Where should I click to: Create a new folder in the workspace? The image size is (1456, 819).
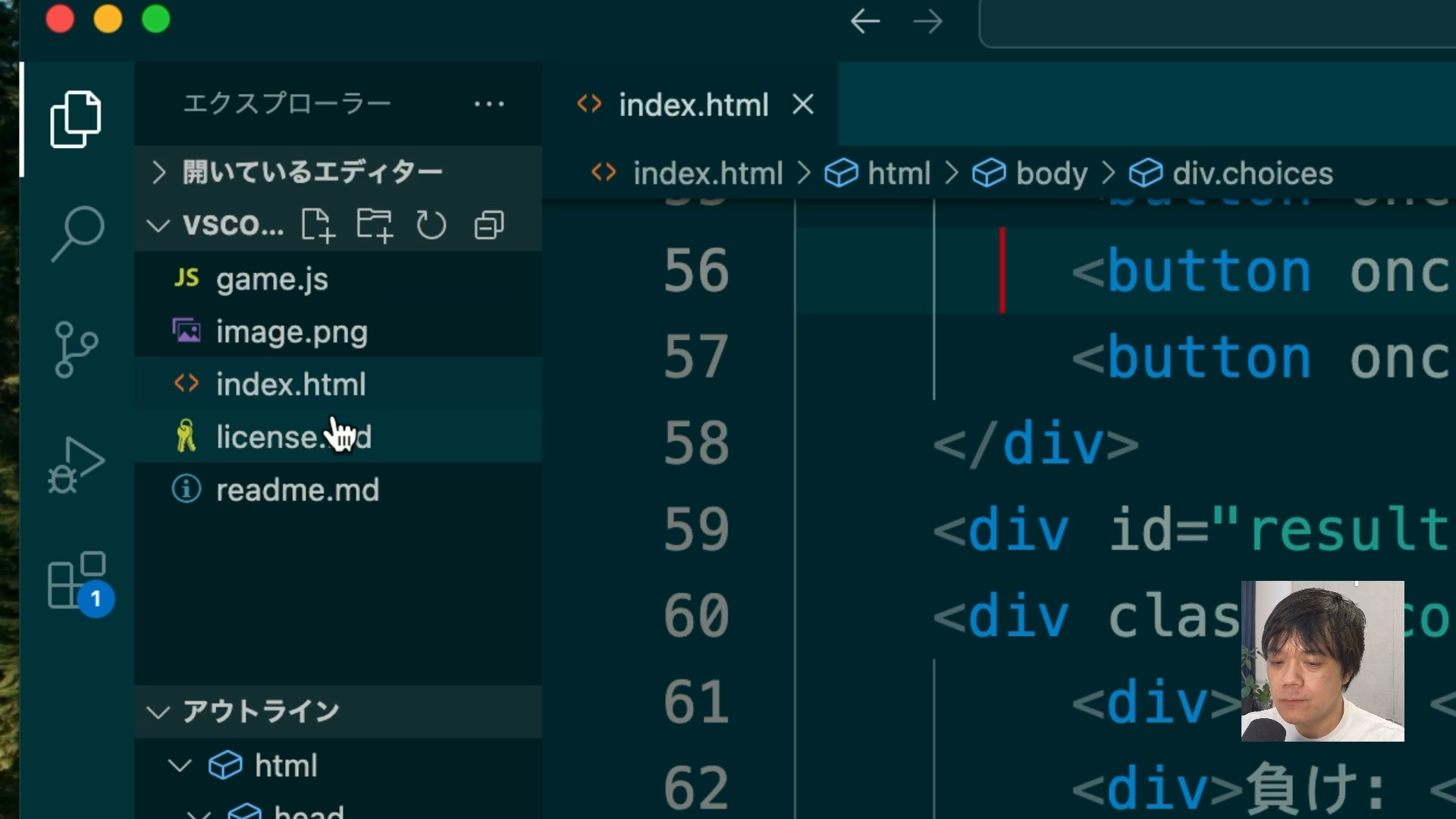(x=375, y=224)
